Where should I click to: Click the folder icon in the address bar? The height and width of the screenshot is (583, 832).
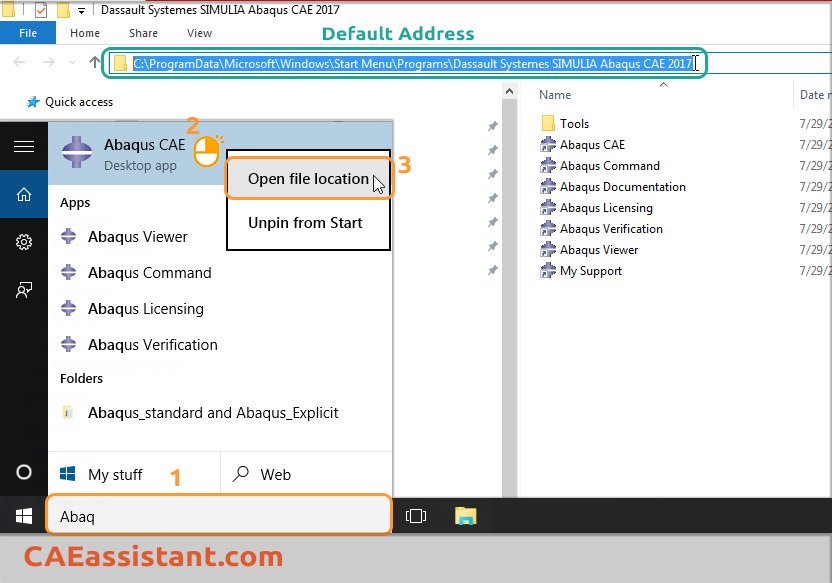click(120, 64)
